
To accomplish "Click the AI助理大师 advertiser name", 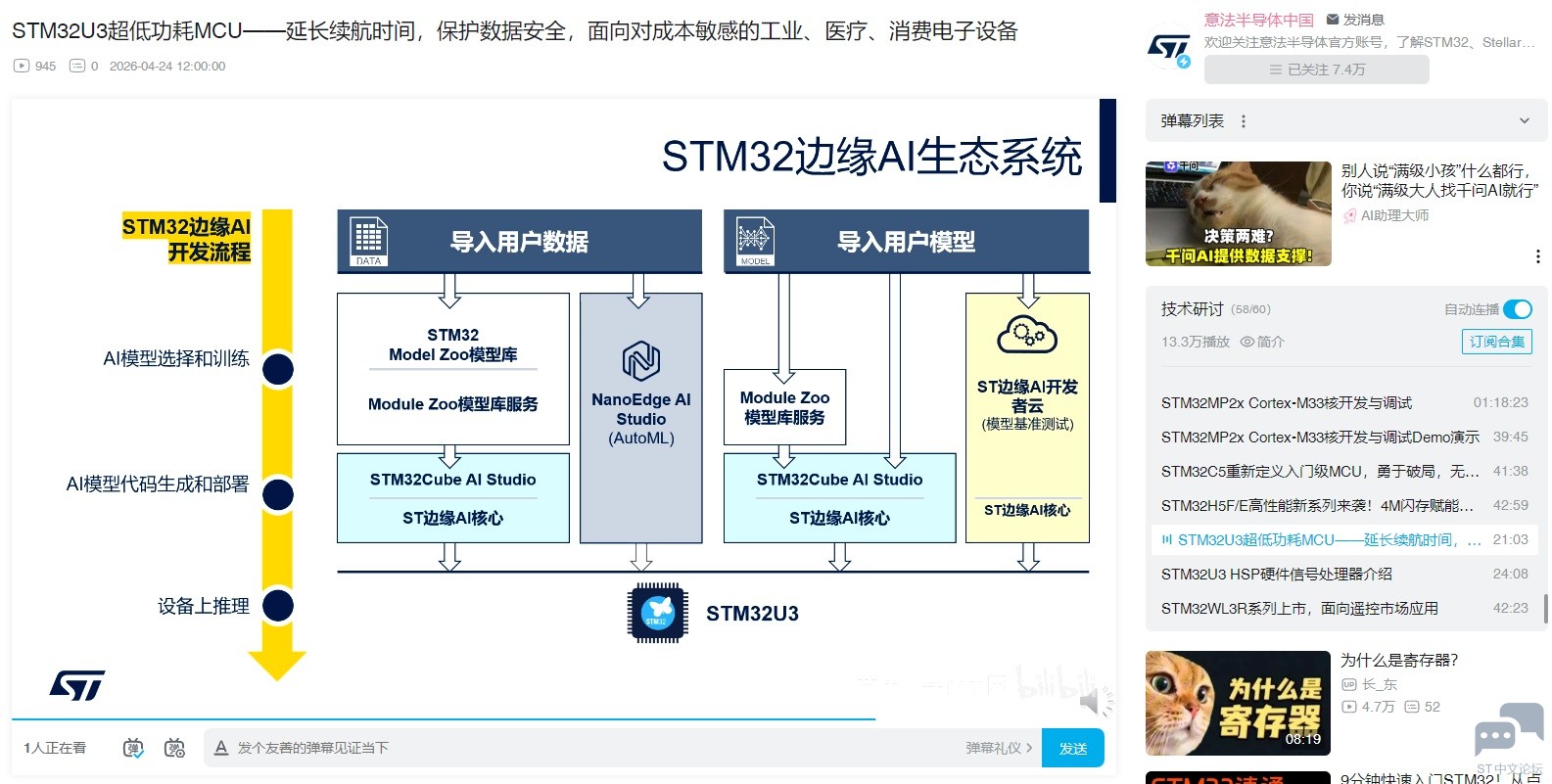I will (1394, 215).
